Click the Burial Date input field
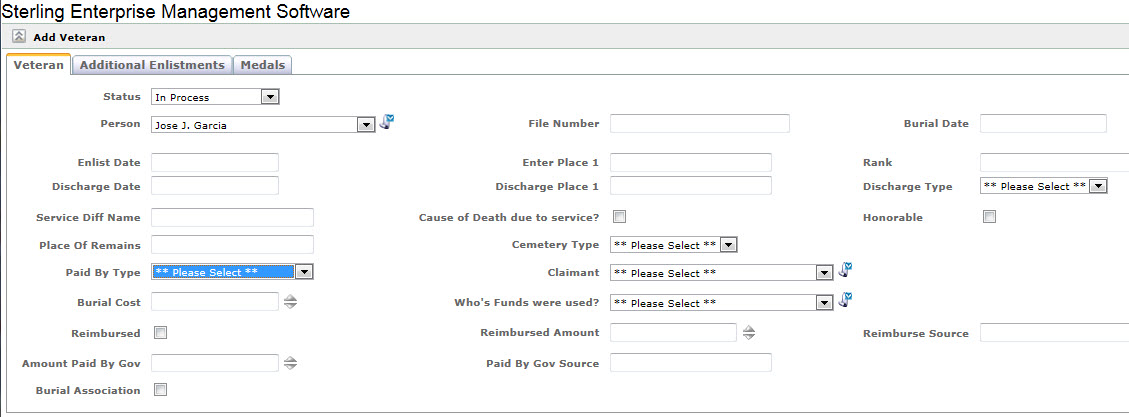Screen dimensions: 1129x417 click(x=1043, y=123)
